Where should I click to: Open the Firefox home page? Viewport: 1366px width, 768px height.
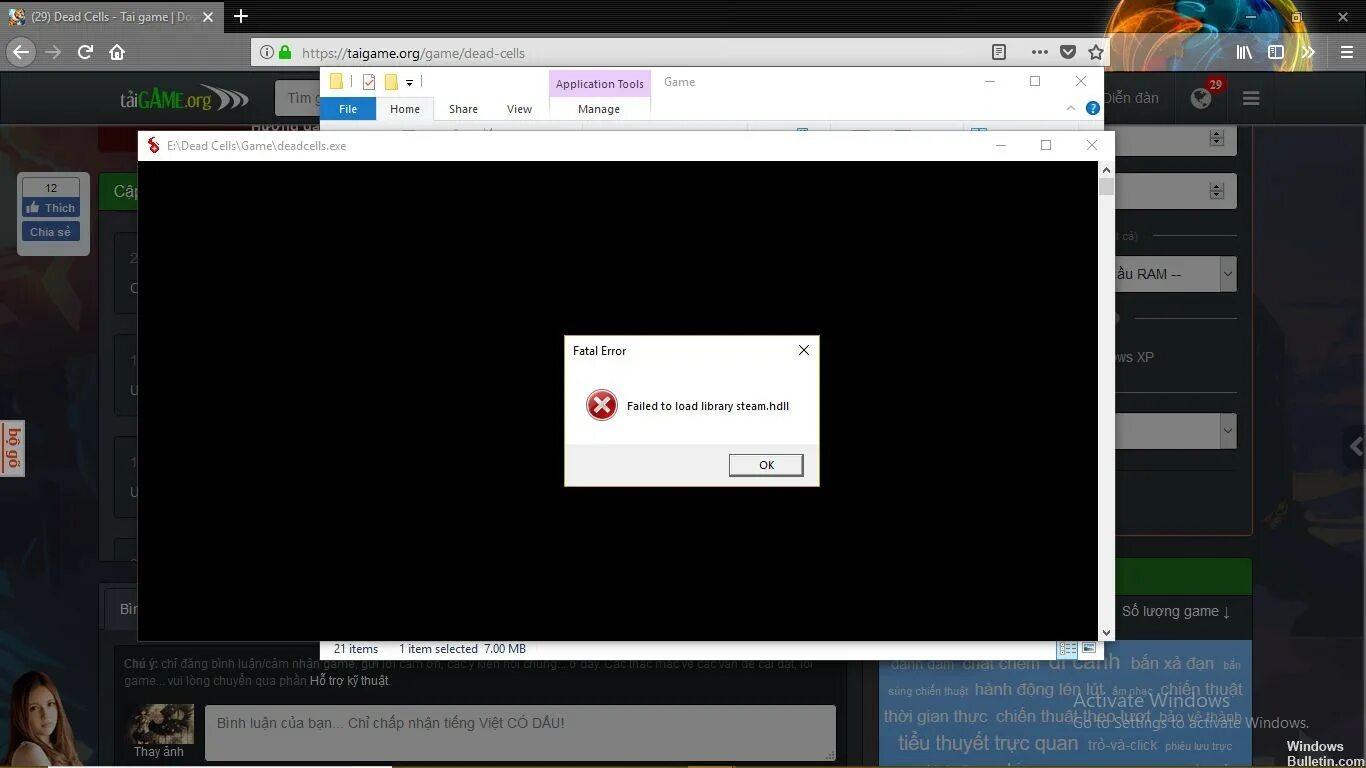click(x=117, y=52)
